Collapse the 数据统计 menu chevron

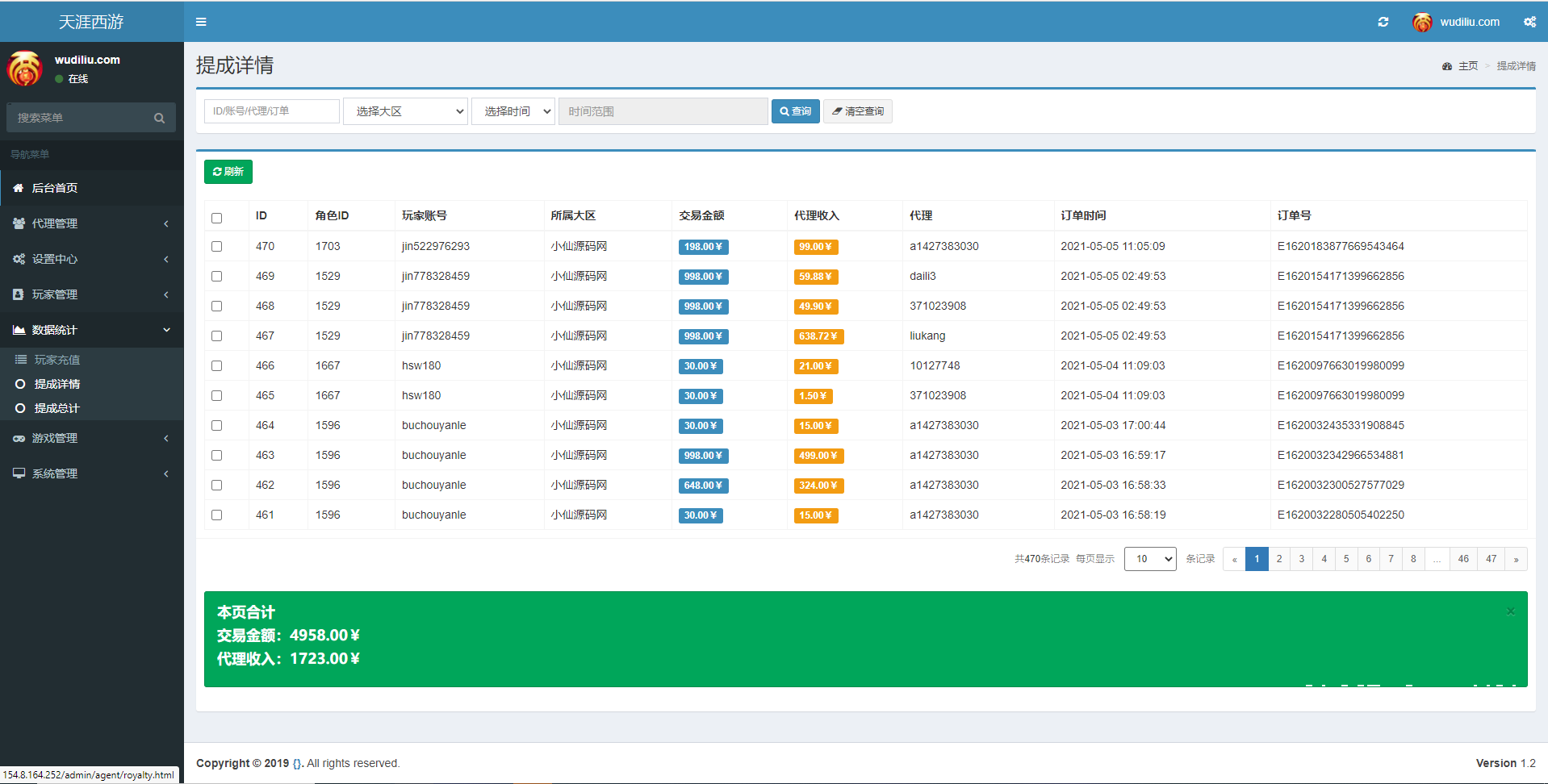click(166, 330)
